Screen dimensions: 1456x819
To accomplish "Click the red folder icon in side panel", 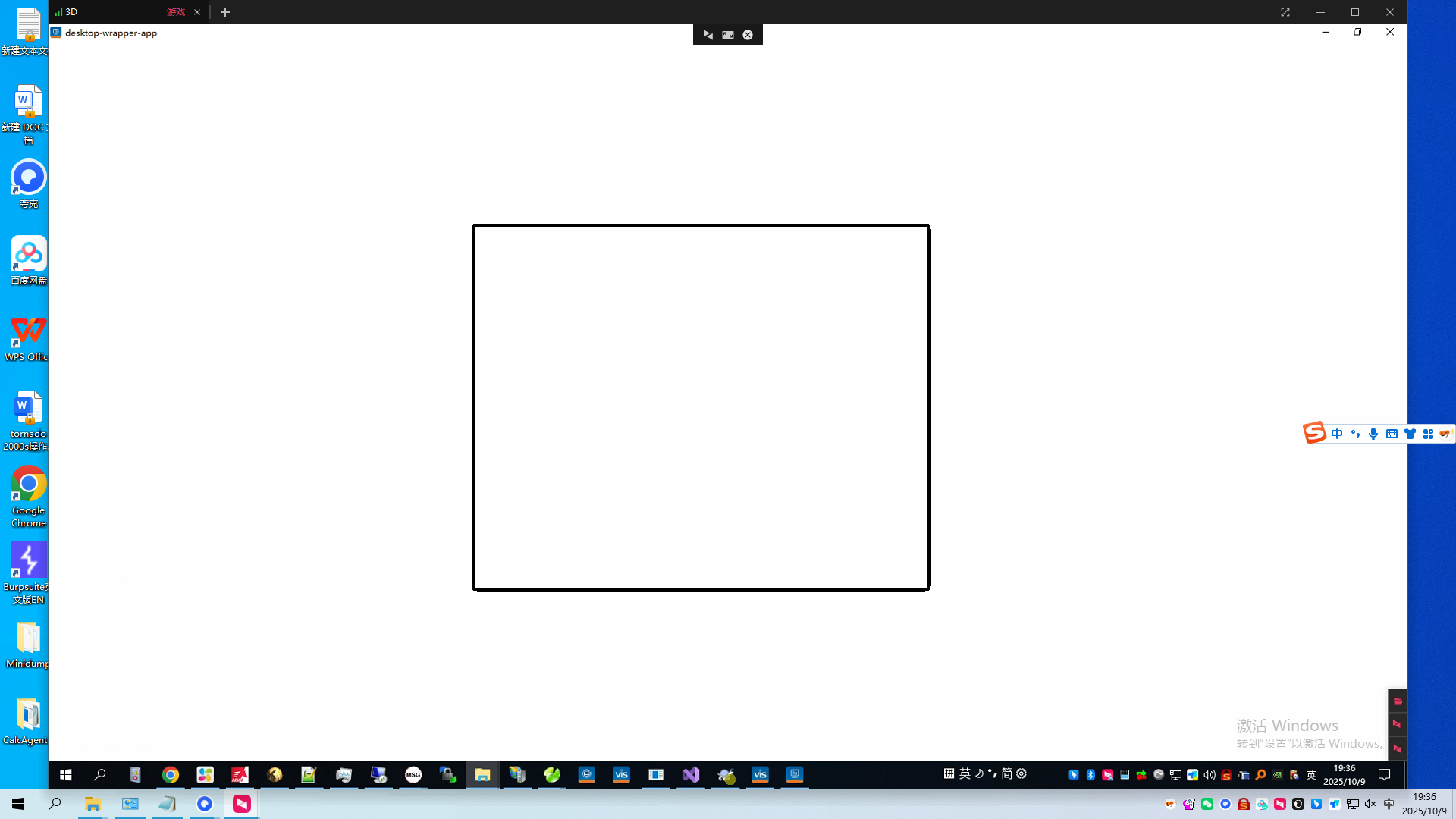I will click(1398, 701).
